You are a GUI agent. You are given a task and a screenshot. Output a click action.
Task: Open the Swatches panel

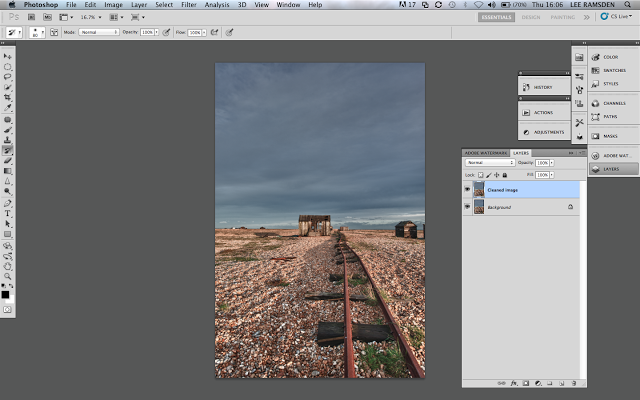click(x=613, y=70)
